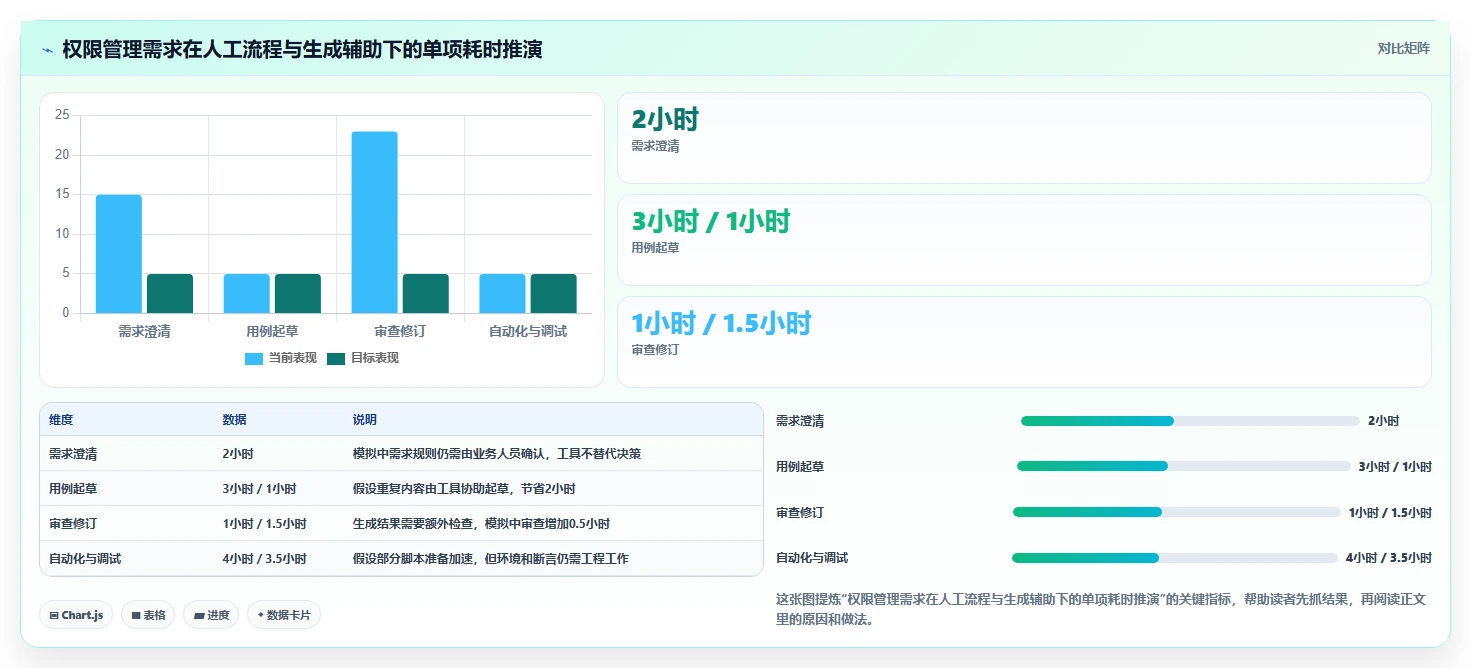1471x668 pixels.
Task: Click the 需求澄清 x-axis label
Action: pos(144,331)
